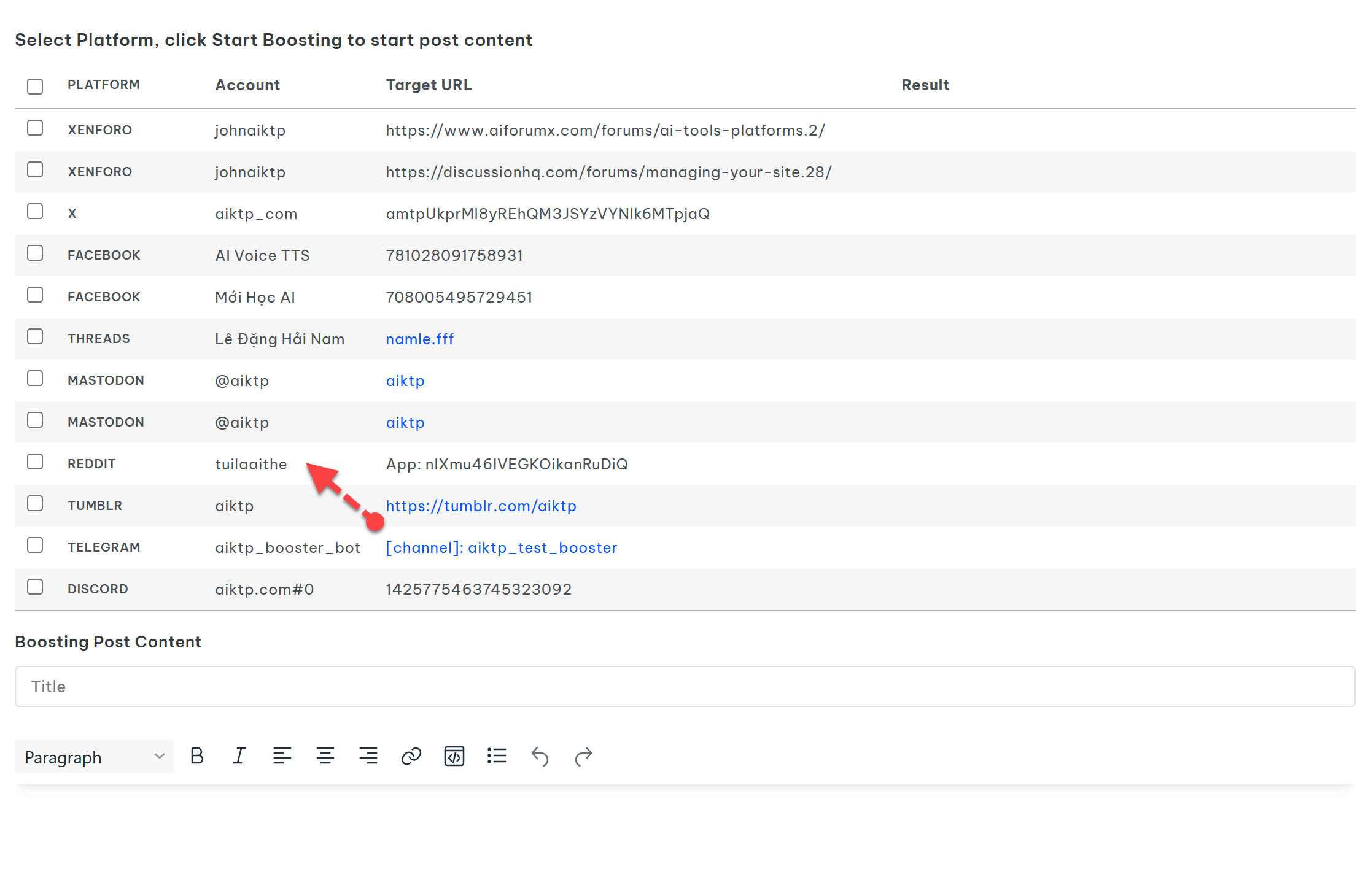
Task: Center align the text
Action: point(325,756)
